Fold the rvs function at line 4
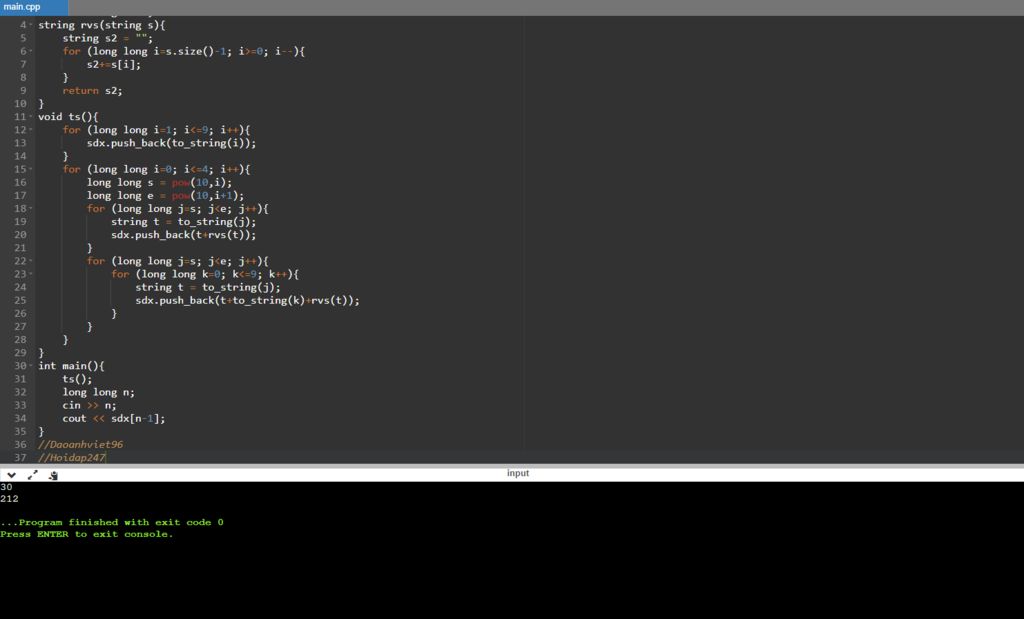This screenshot has width=1024, height=619. (x=31, y=25)
